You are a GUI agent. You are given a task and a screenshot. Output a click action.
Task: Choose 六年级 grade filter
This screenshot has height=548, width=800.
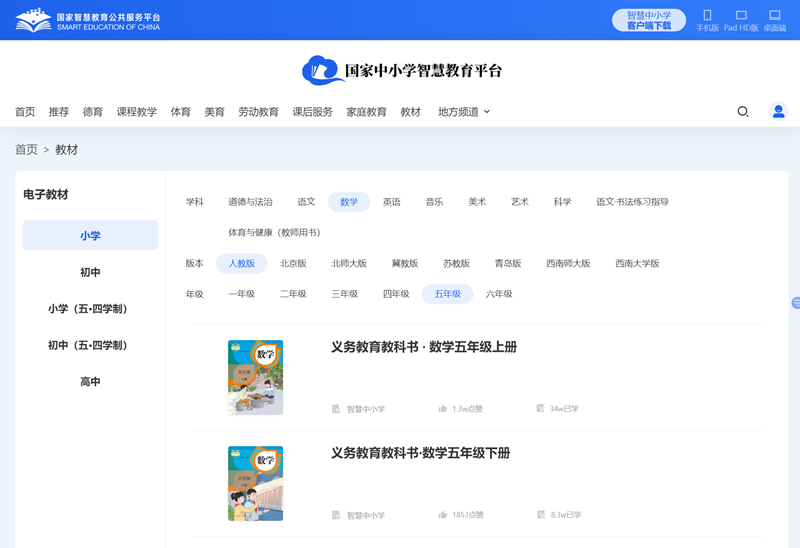click(499, 294)
